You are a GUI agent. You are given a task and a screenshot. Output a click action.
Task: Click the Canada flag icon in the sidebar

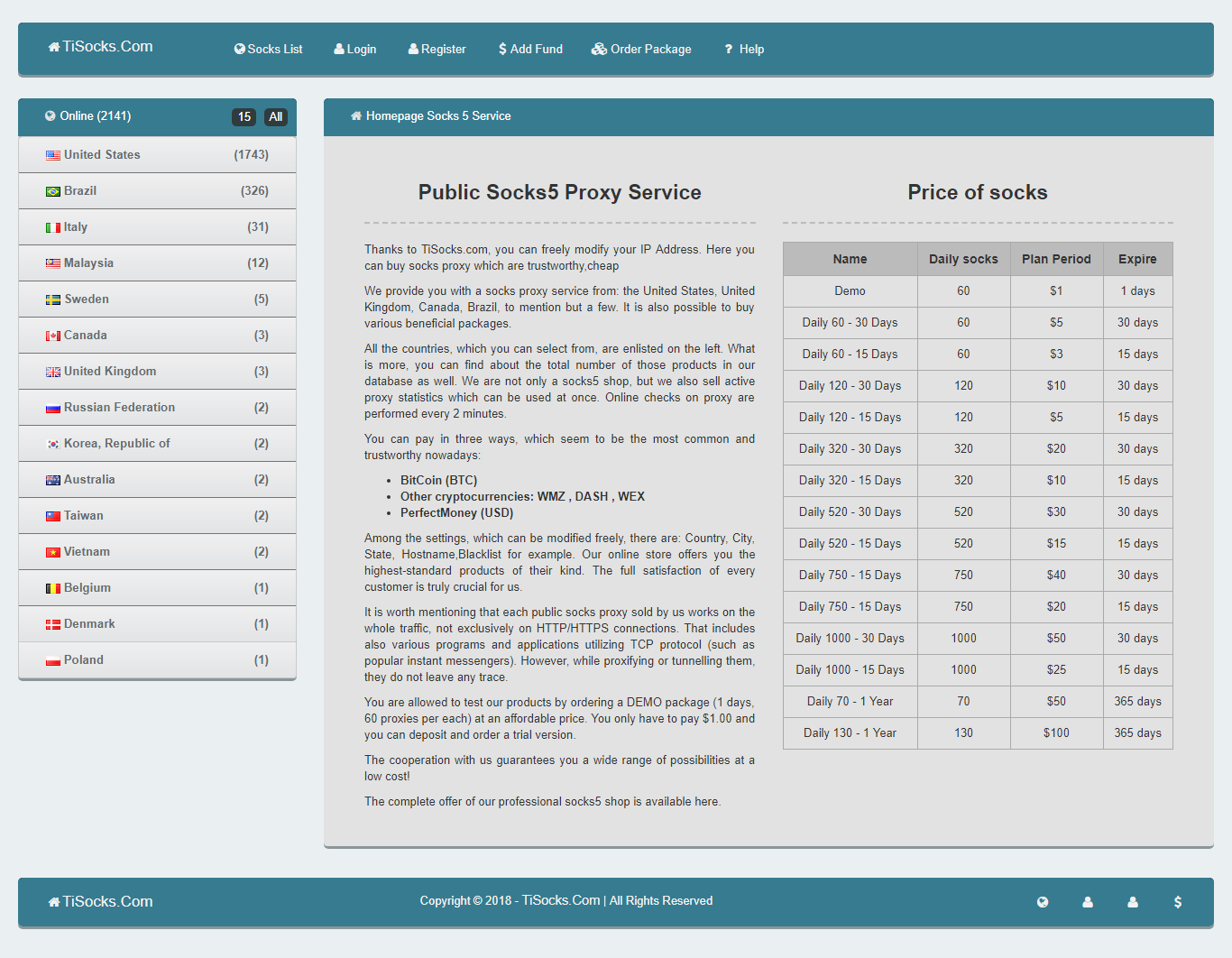click(x=53, y=336)
